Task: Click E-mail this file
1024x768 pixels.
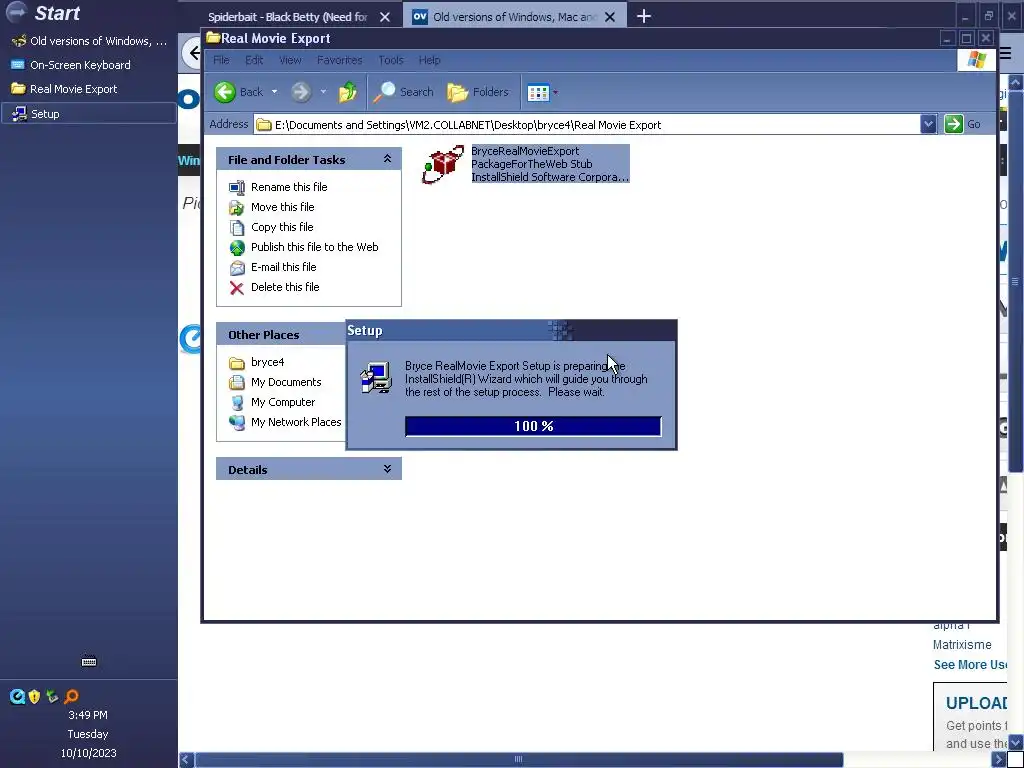Action: point(283,267)
